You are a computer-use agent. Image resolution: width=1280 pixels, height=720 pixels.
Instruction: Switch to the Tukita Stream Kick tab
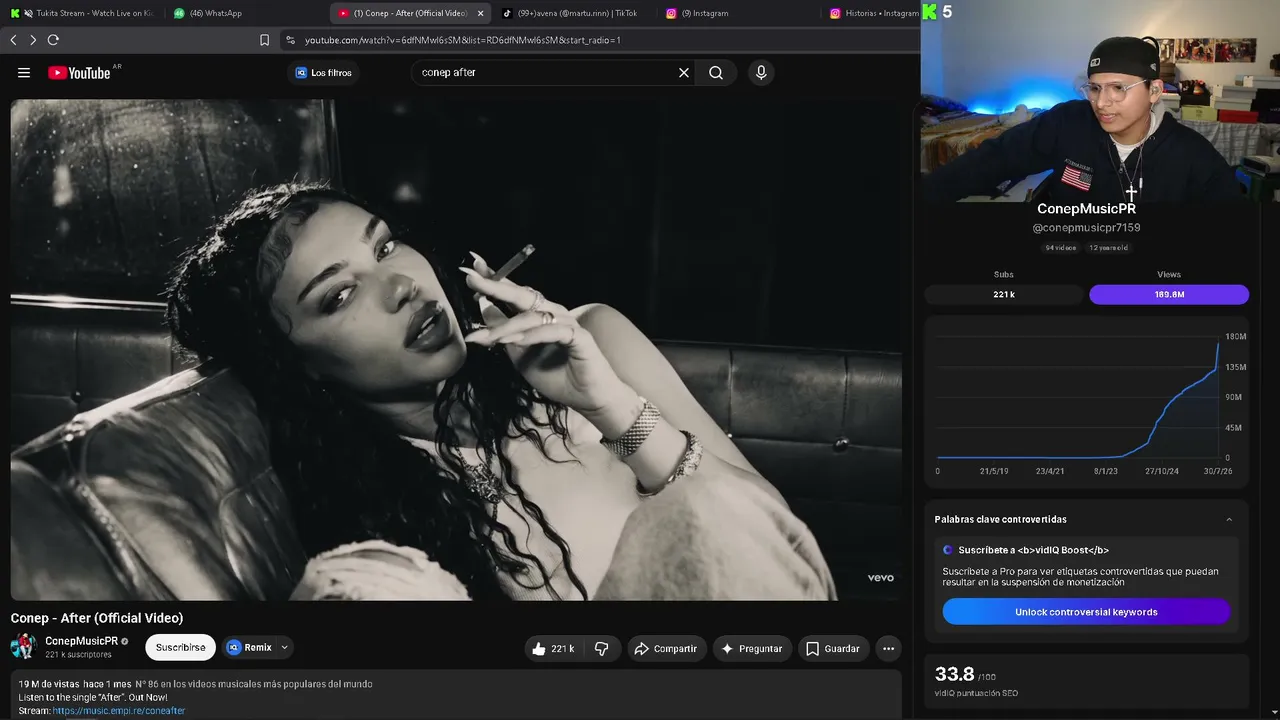tap(82, 13)
